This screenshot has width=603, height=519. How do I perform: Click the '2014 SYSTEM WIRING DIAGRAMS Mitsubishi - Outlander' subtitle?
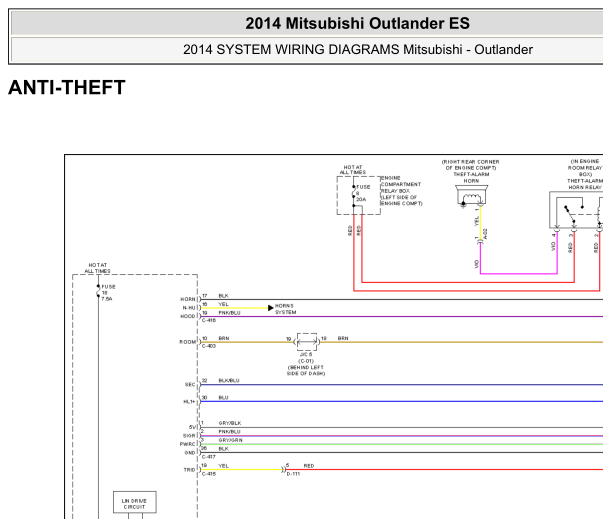click(358, 50)
